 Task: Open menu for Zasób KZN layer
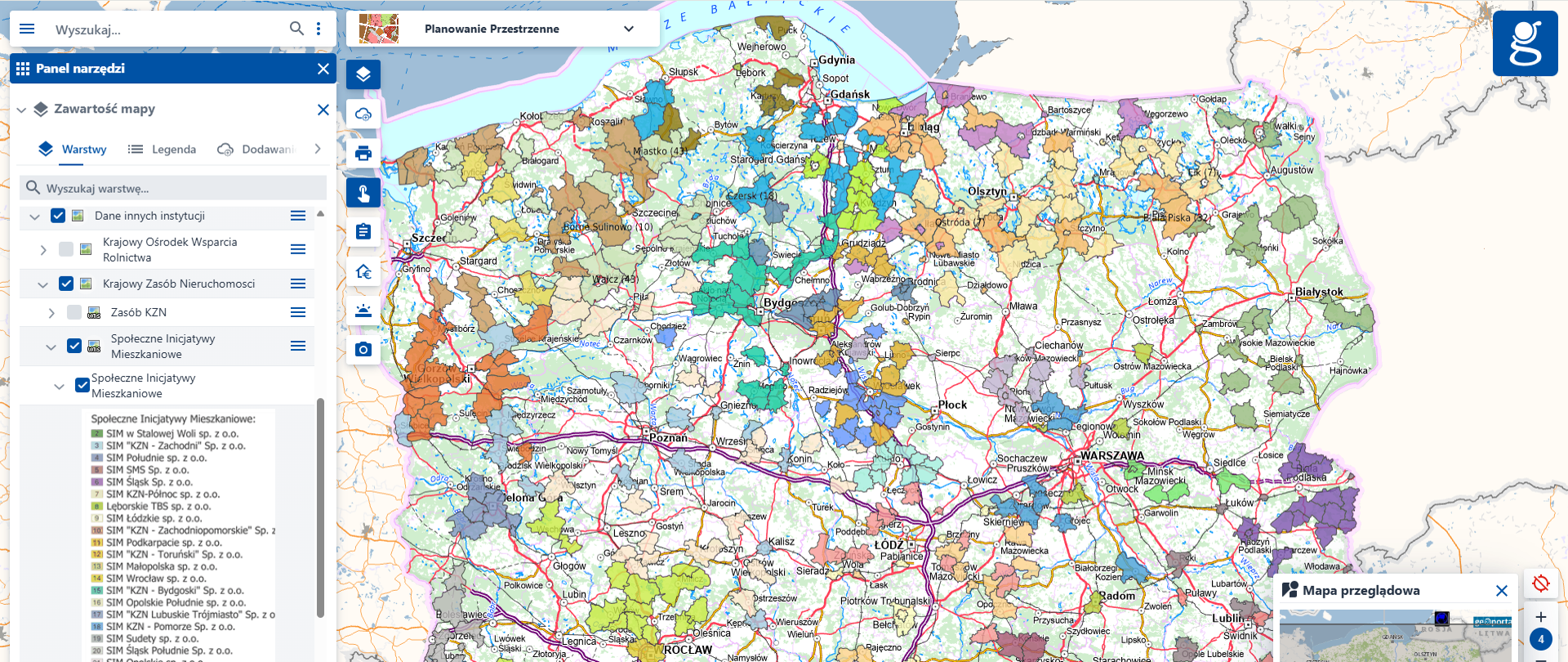coord(298,312)
